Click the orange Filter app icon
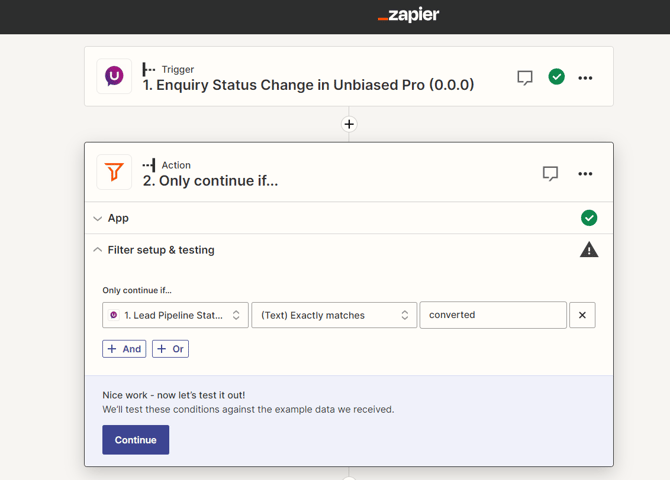This screenshot has width=670, height=480. (x=114, y=172)
